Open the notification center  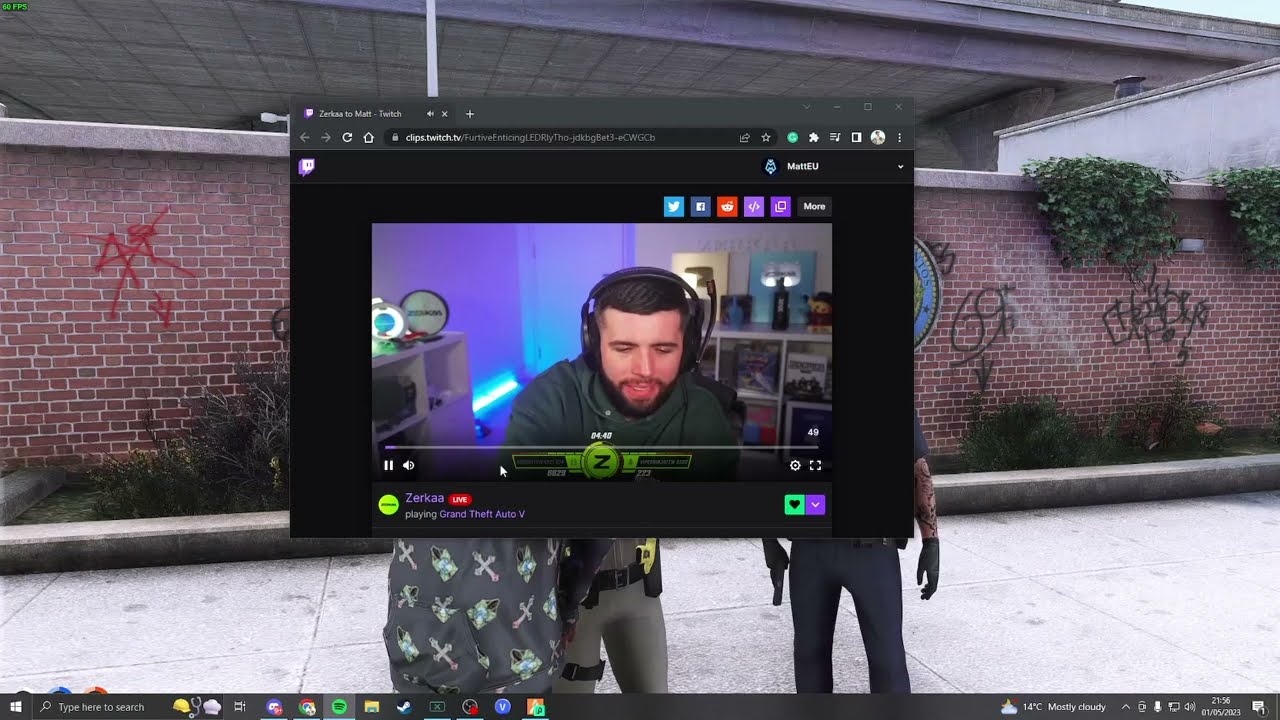1259,707
